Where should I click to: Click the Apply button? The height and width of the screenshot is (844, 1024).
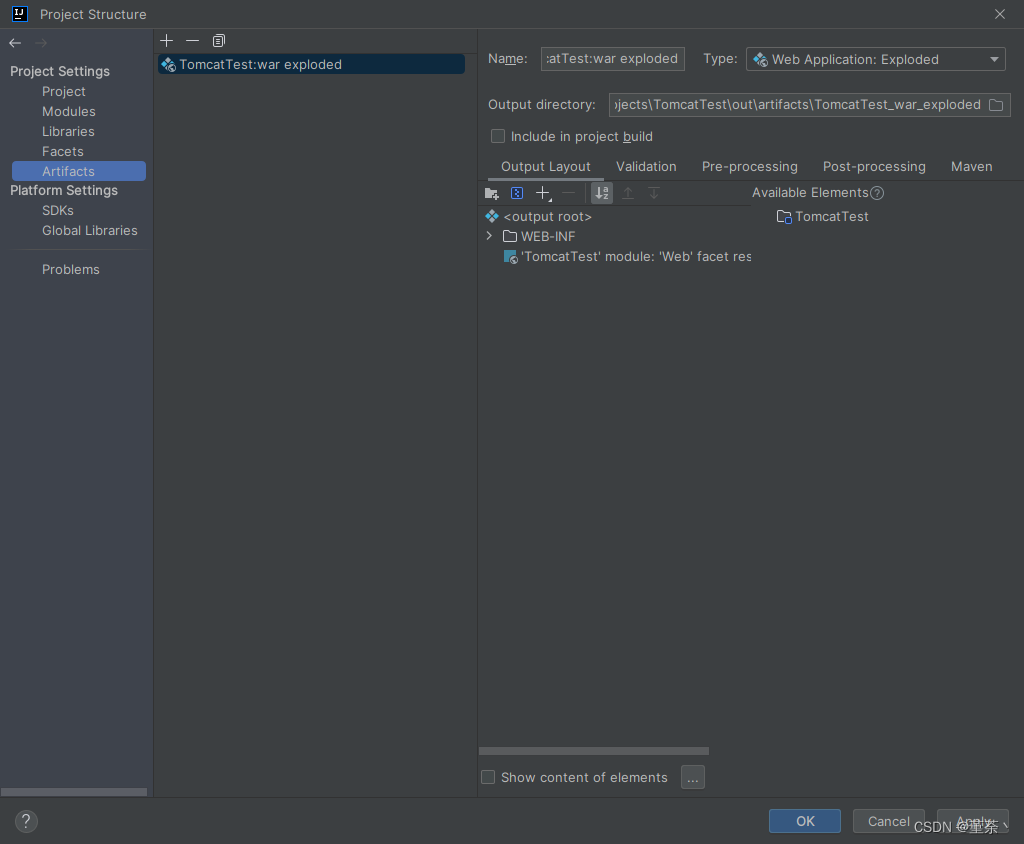(972, 821)
